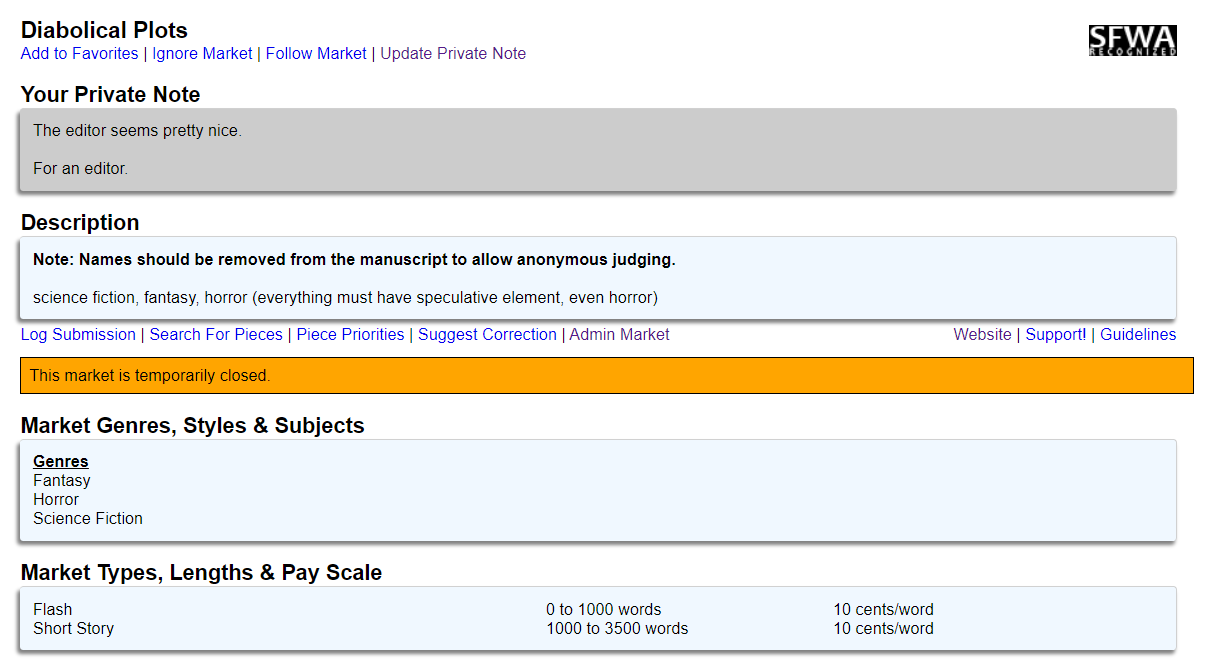The height and width of the screenshot is (667, 1224).
Task: Click the 'For an editor.' note line
Action: tap(80, 169)
